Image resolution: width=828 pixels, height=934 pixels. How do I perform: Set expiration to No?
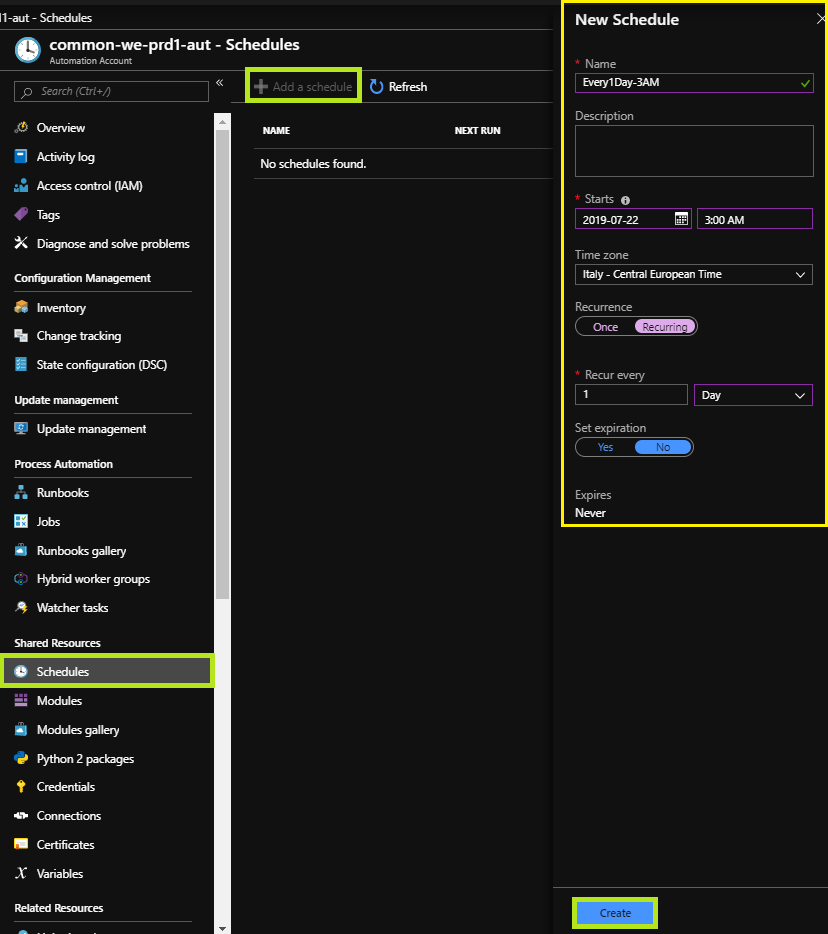point(663,447)
